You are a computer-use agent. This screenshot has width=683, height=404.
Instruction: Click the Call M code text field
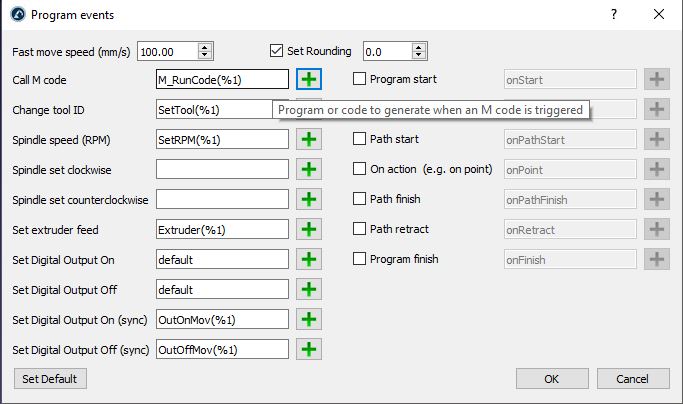222,79
